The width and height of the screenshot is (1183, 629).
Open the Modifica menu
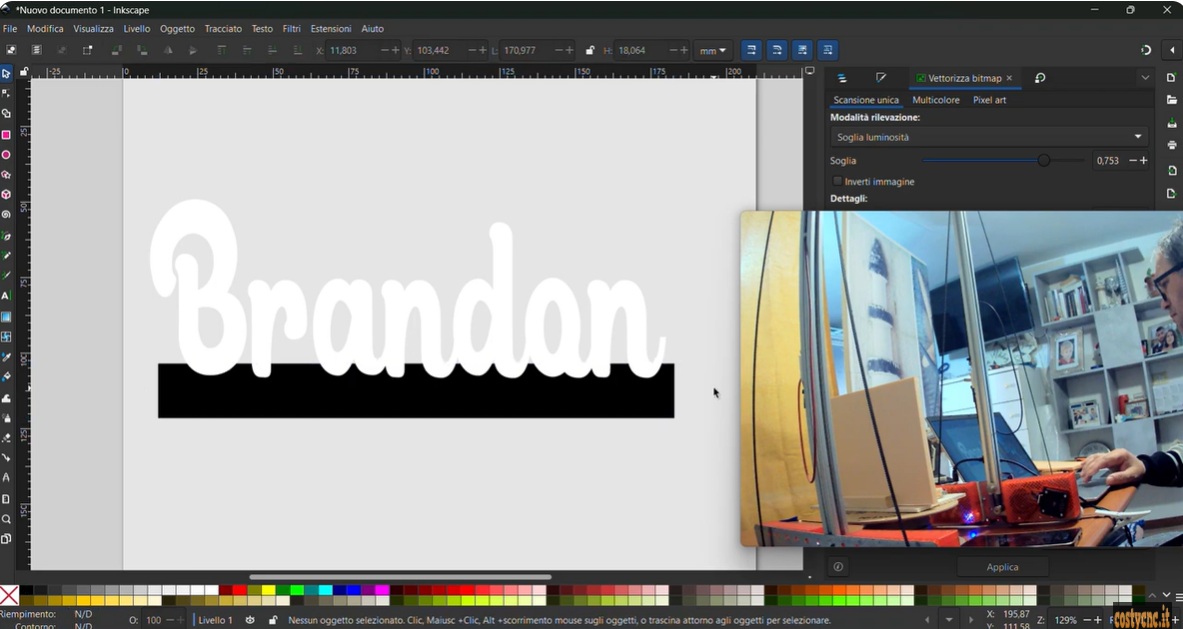tap(45, 29)
